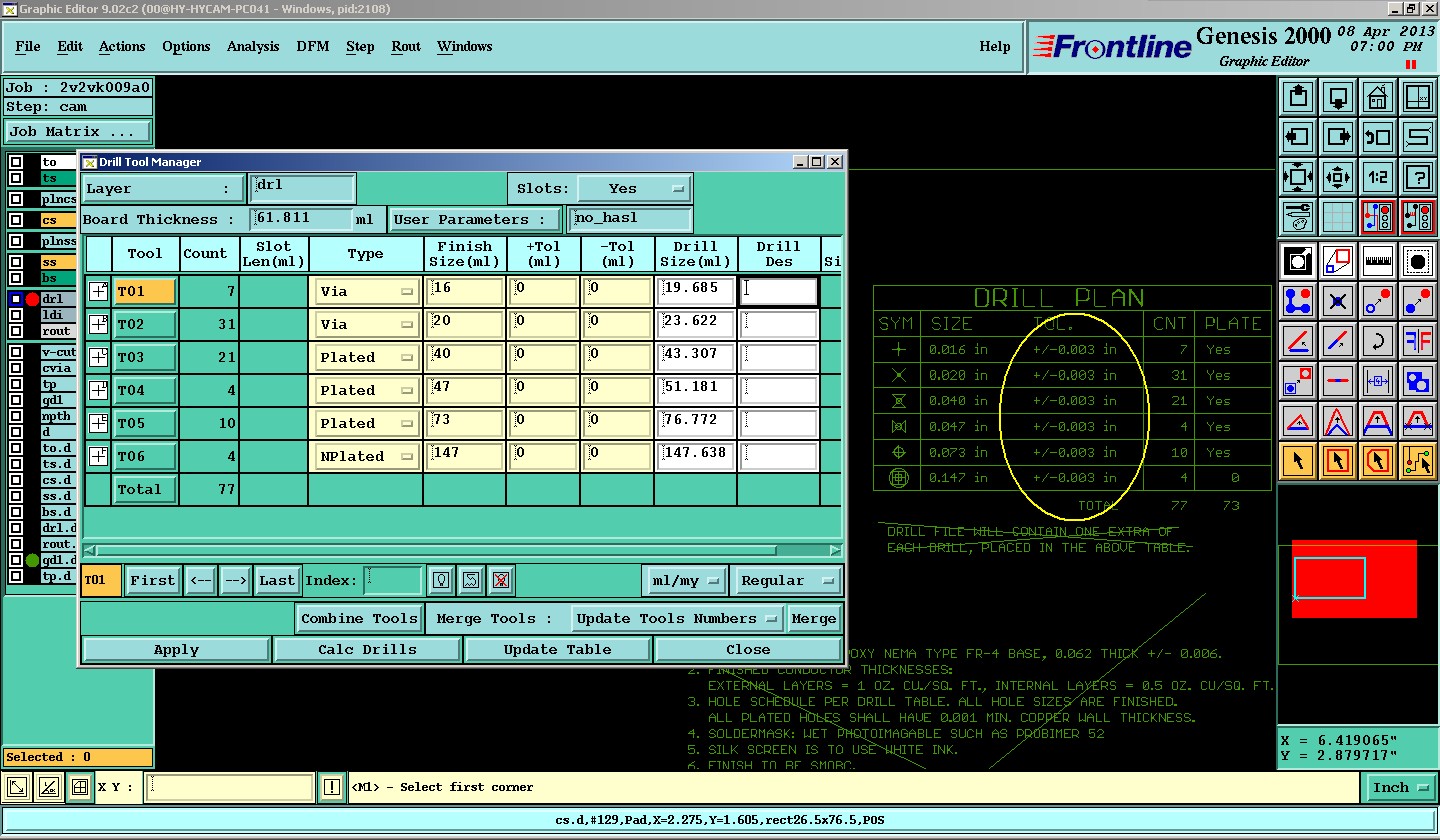Click the light bulb icon next to Index
The width and height of the screenshot is (1440, 840).
pos(440,580)
